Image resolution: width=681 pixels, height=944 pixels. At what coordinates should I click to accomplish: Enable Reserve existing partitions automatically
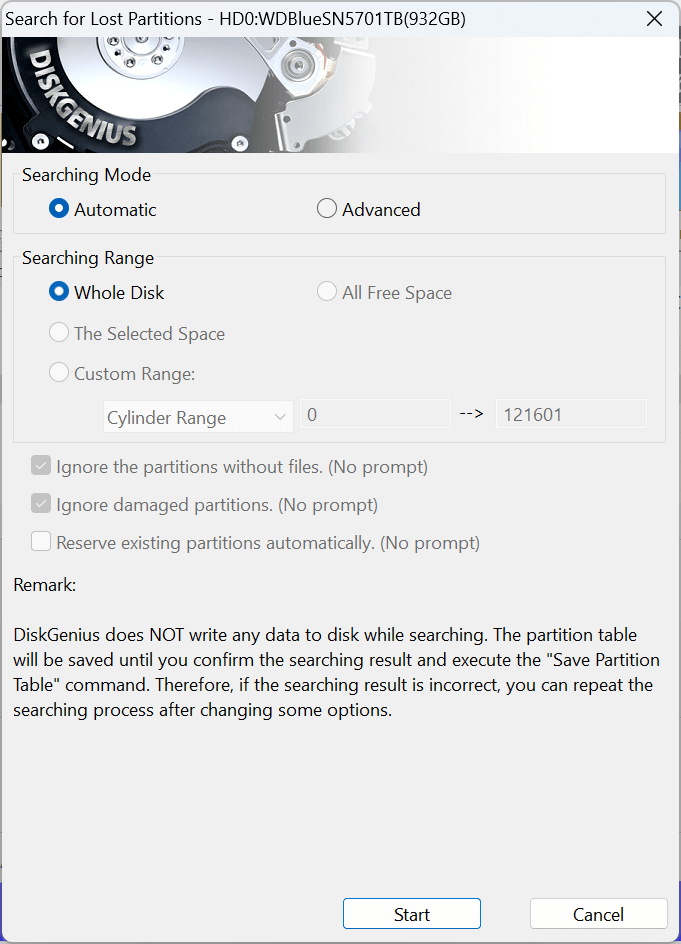coord(41,543)
